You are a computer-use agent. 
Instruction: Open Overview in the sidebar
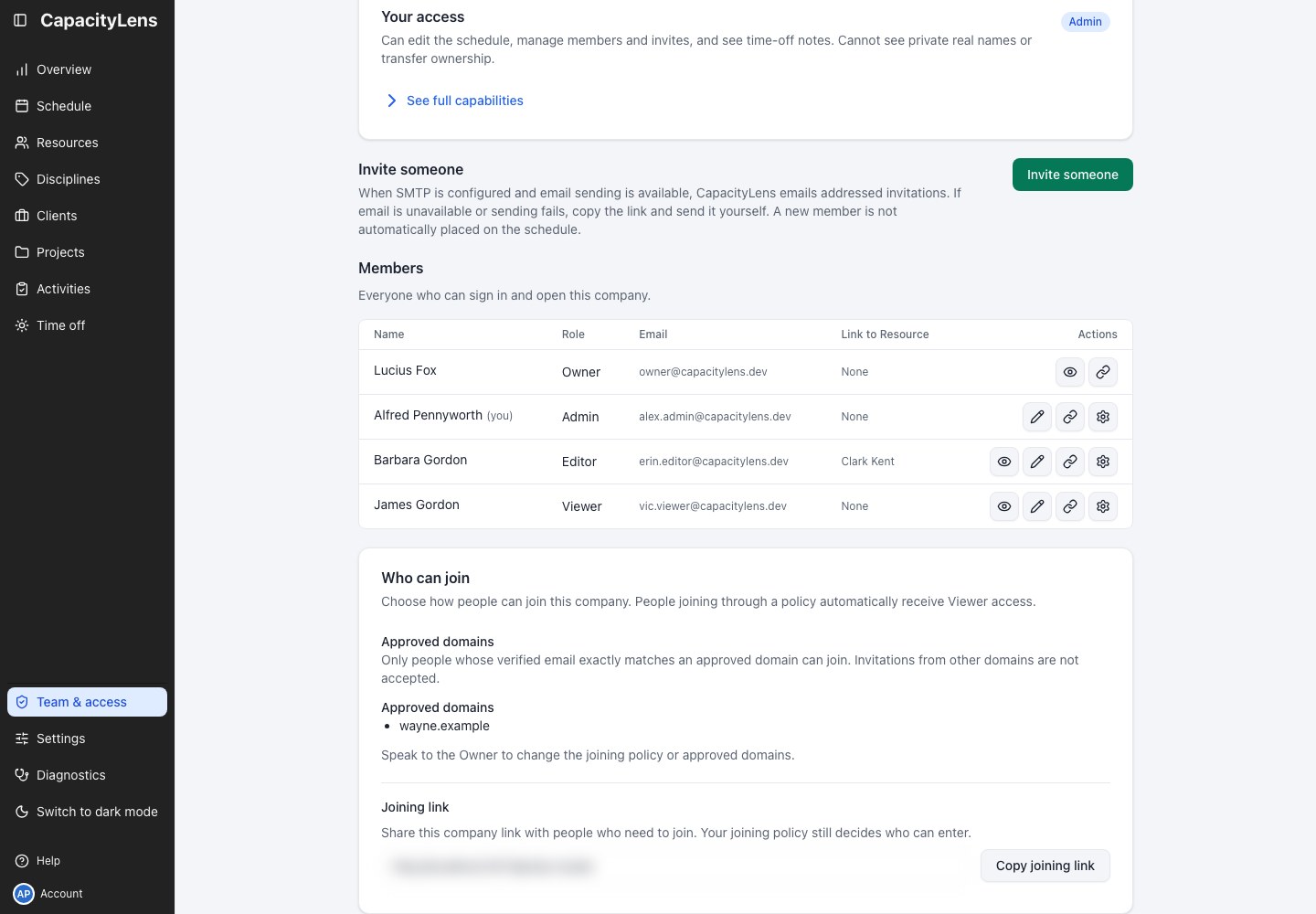coord(87,69)
